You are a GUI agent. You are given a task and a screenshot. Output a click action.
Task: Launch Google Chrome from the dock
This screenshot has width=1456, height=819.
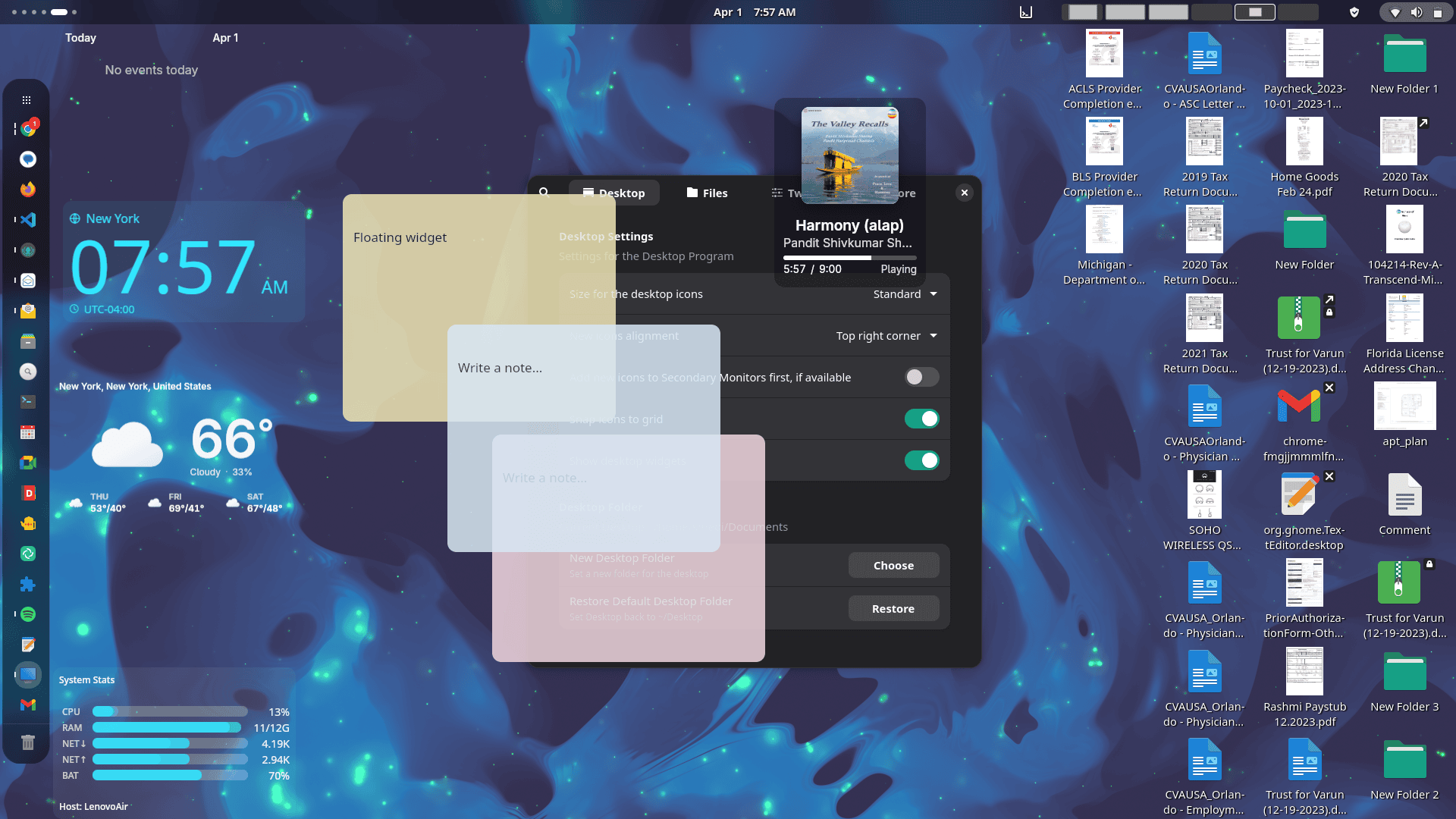(x=28, y=129)
